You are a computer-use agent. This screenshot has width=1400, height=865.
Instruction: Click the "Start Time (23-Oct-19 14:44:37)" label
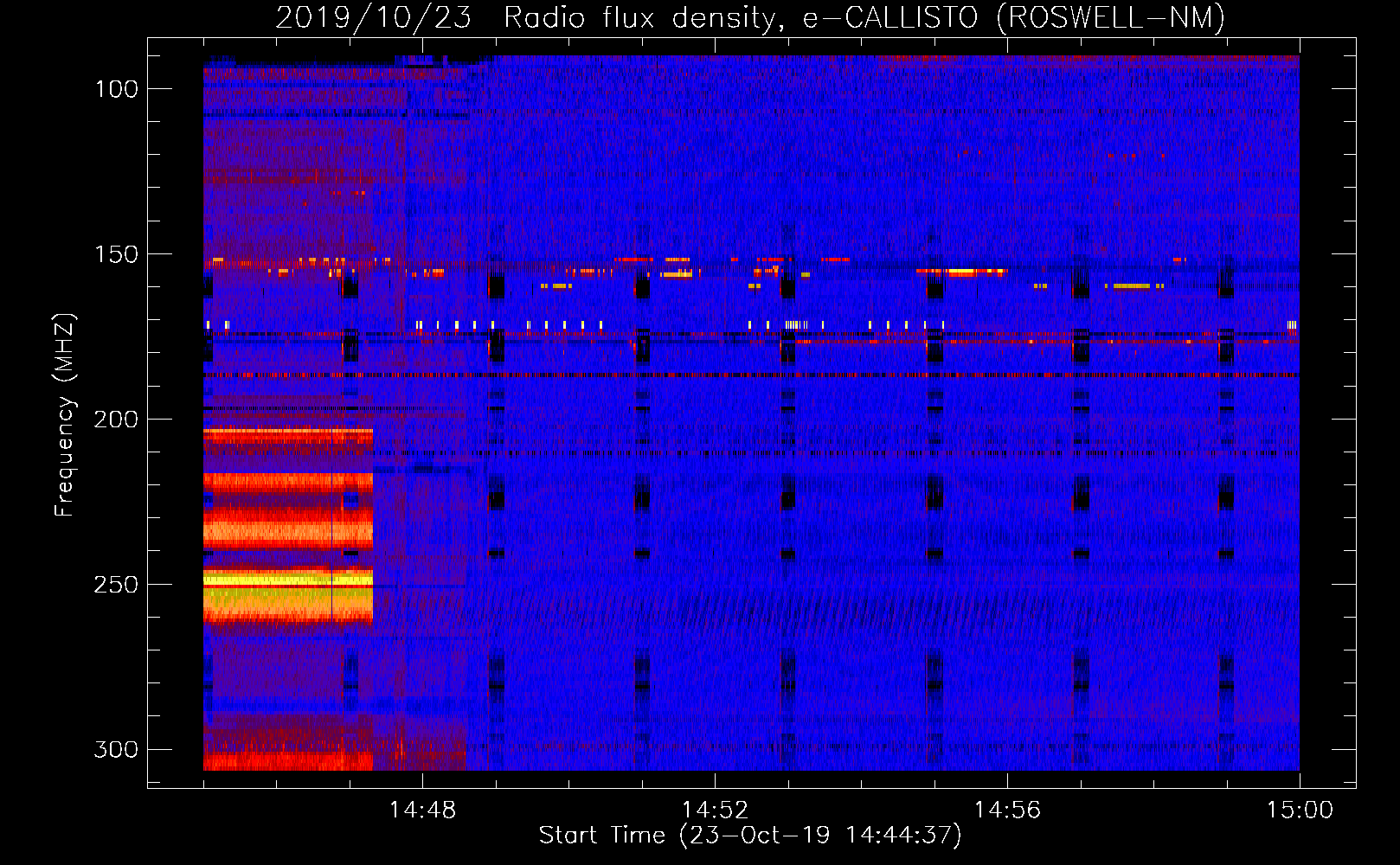click(750, 836)
